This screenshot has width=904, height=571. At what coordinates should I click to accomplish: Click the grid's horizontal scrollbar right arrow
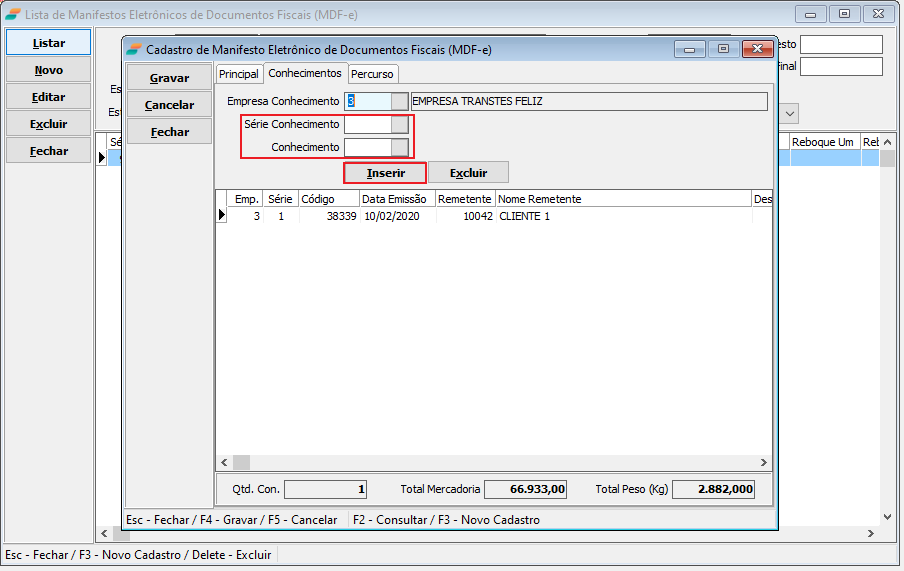(763, 463)
